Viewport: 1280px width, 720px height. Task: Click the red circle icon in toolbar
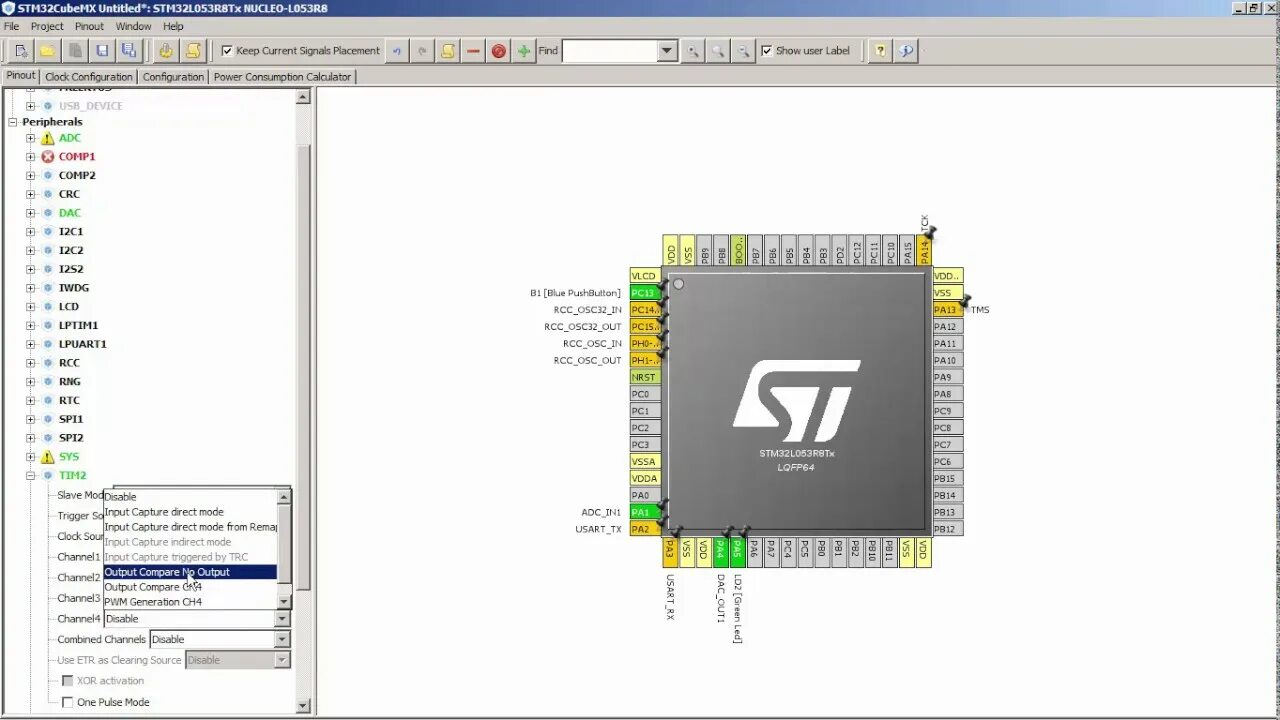point(498,51)
